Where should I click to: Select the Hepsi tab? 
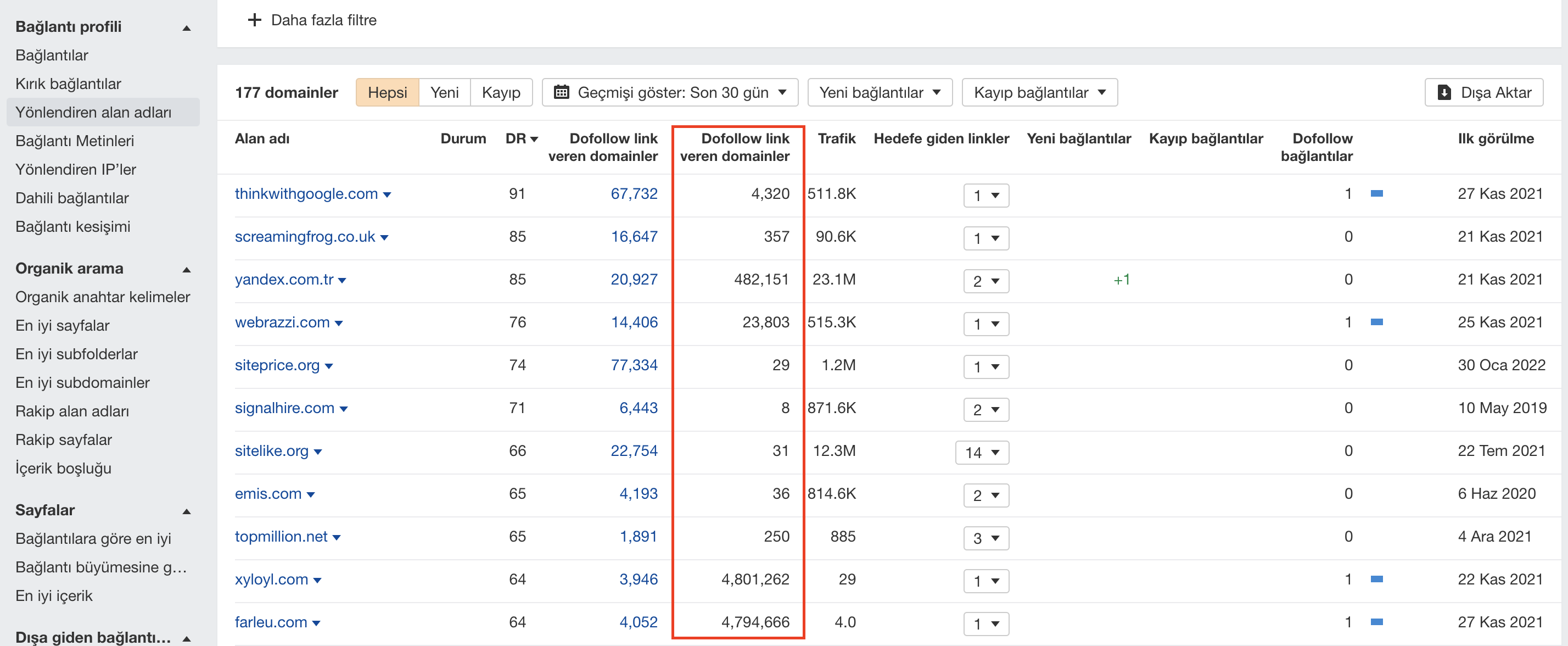point(387,92)
